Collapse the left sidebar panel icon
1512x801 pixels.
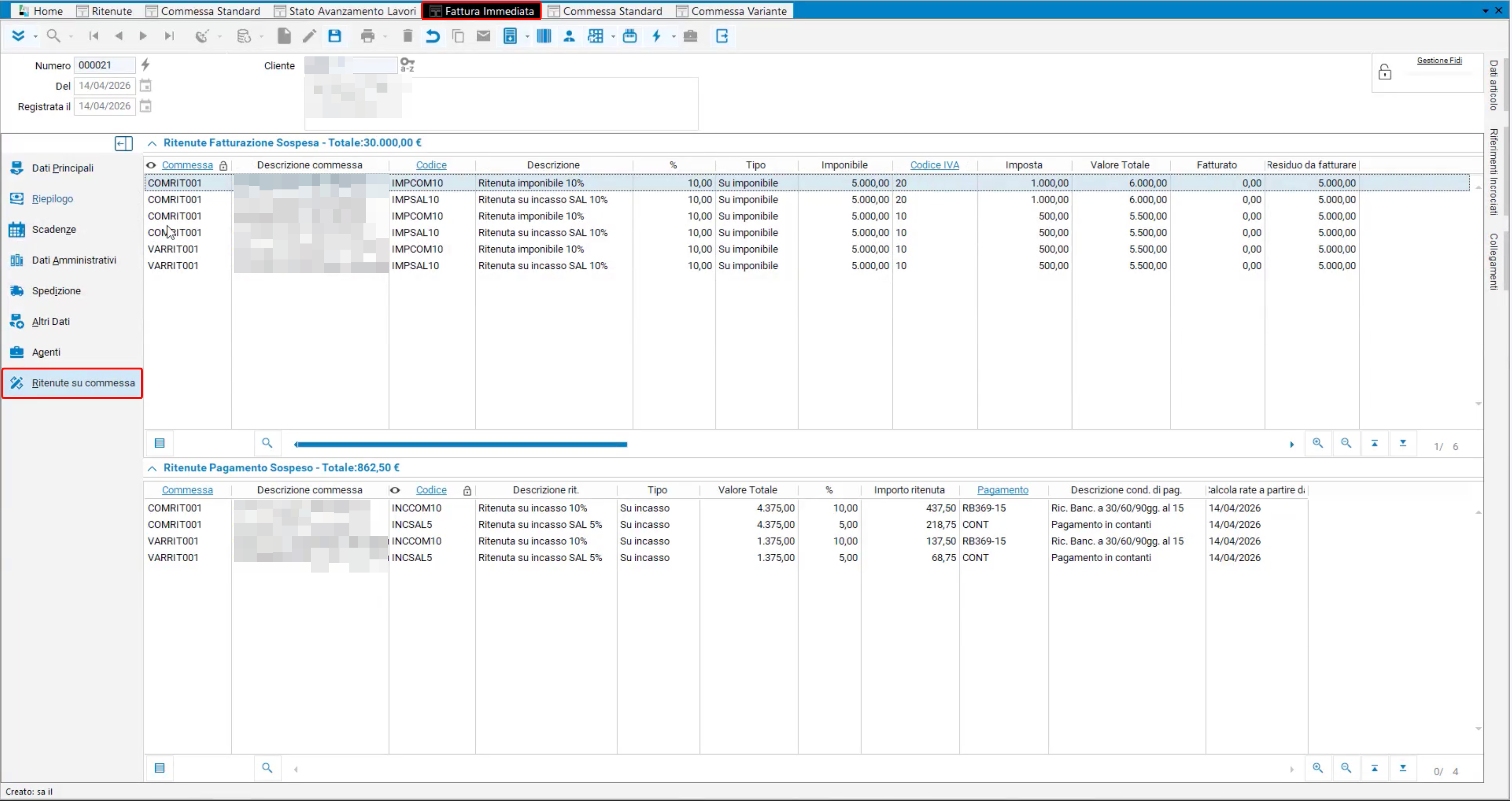123,143
